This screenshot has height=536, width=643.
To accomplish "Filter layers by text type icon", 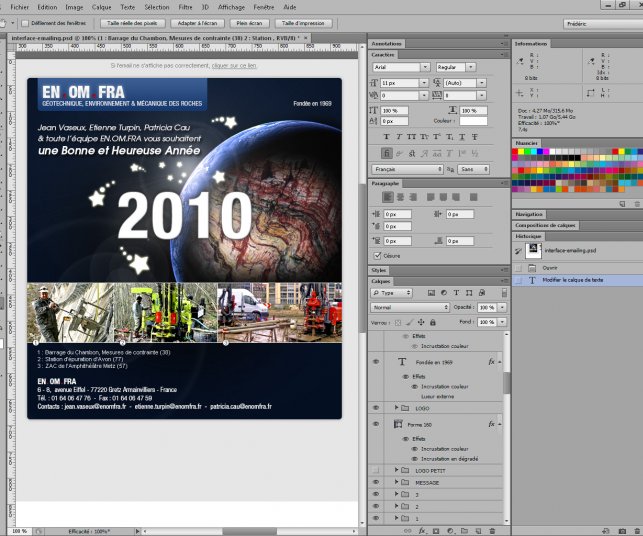I will tap(455, 292).
